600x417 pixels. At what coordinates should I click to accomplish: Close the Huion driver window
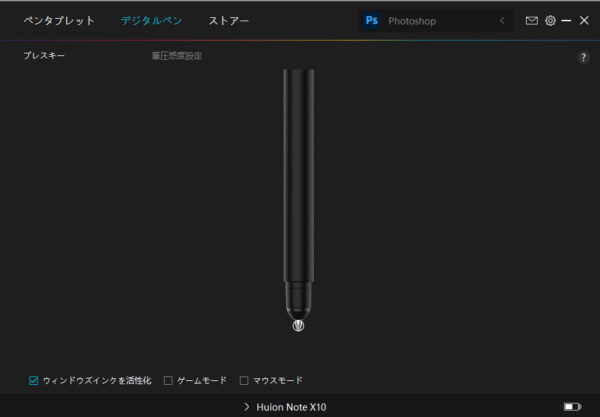pos(584,21)
